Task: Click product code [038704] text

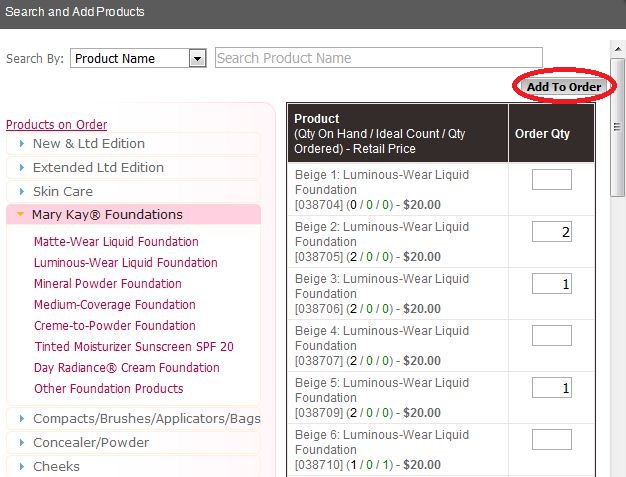Action: [319, 205]
